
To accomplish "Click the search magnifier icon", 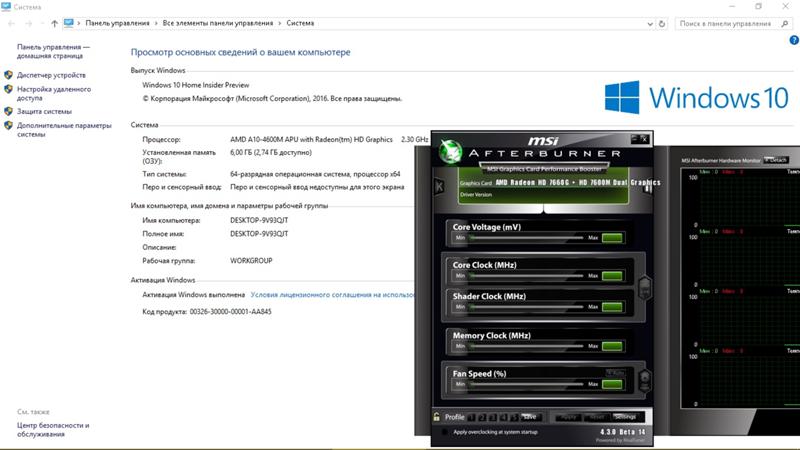I will (785, 23).
